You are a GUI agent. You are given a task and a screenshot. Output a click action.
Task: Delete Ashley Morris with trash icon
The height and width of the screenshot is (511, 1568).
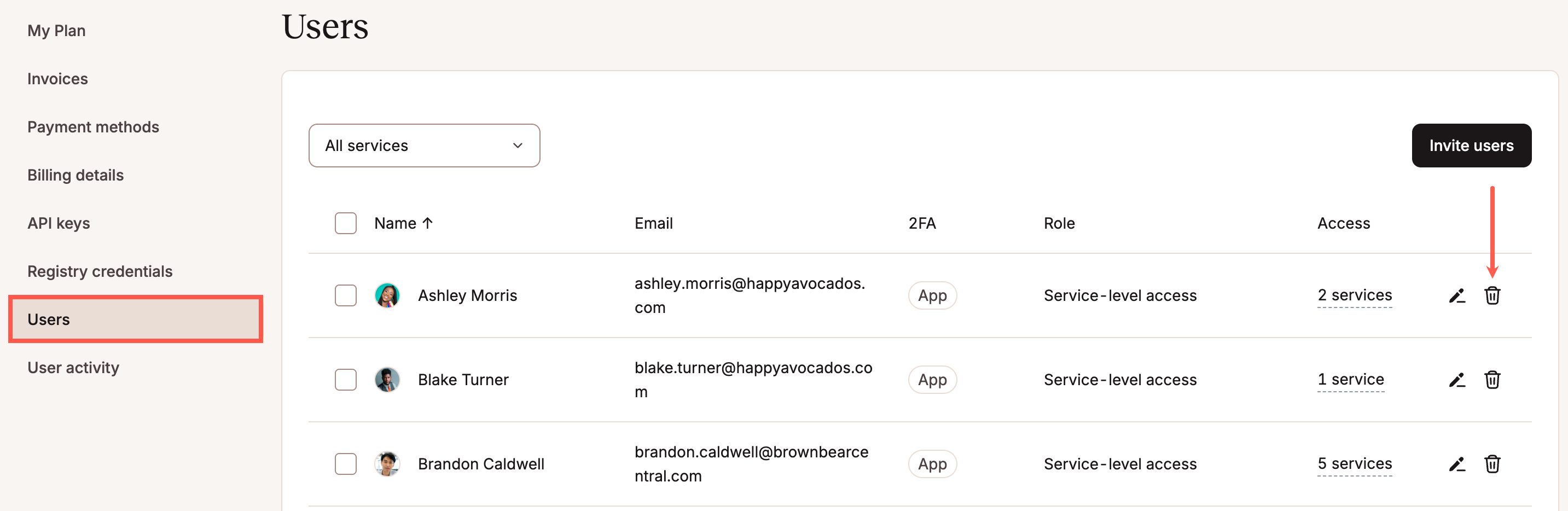tap(1492, 295)
